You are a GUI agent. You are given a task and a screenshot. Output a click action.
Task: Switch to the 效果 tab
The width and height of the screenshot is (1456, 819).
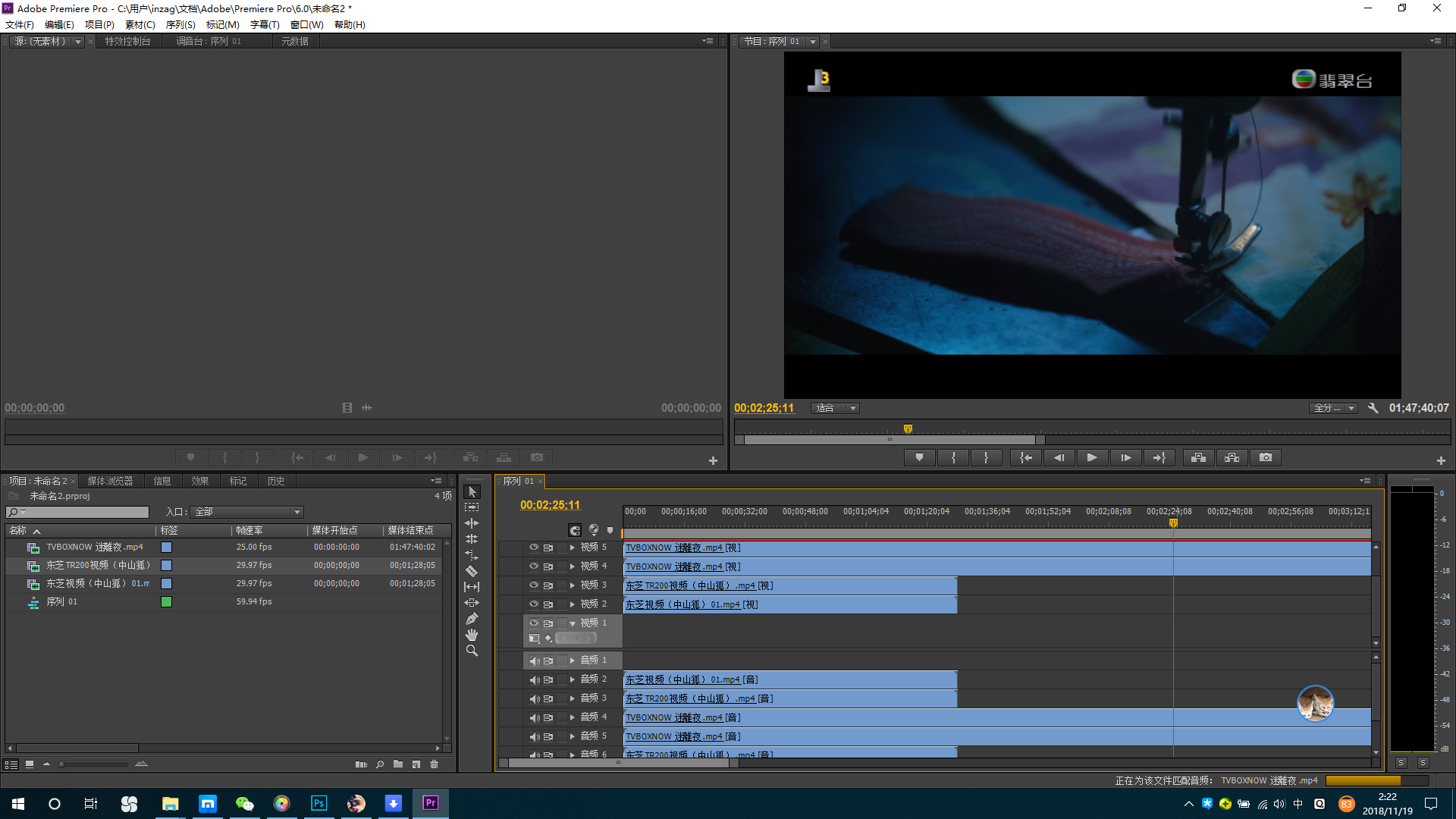coord(200,481)
